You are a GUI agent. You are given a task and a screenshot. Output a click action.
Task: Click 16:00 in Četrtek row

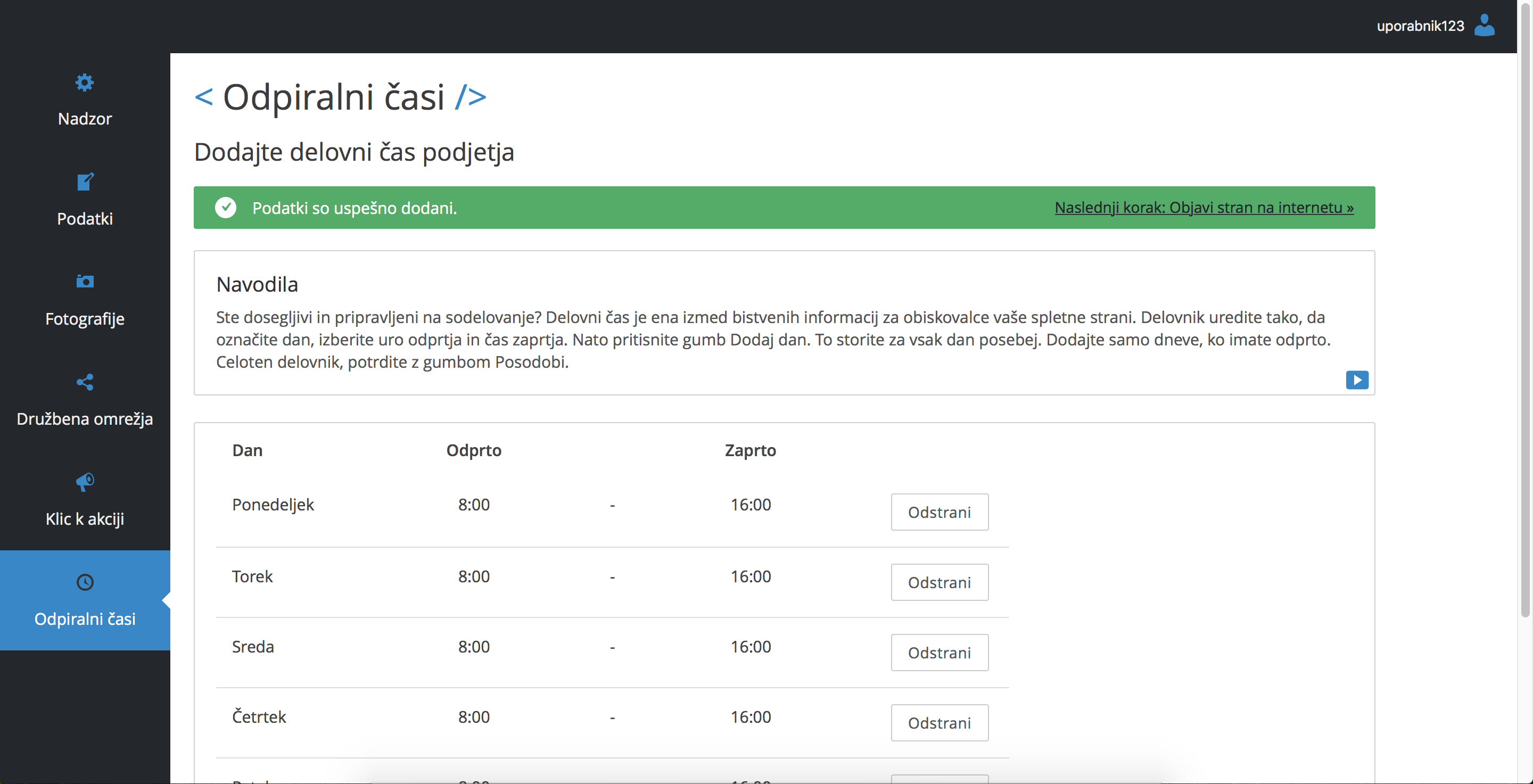point(751,717)
